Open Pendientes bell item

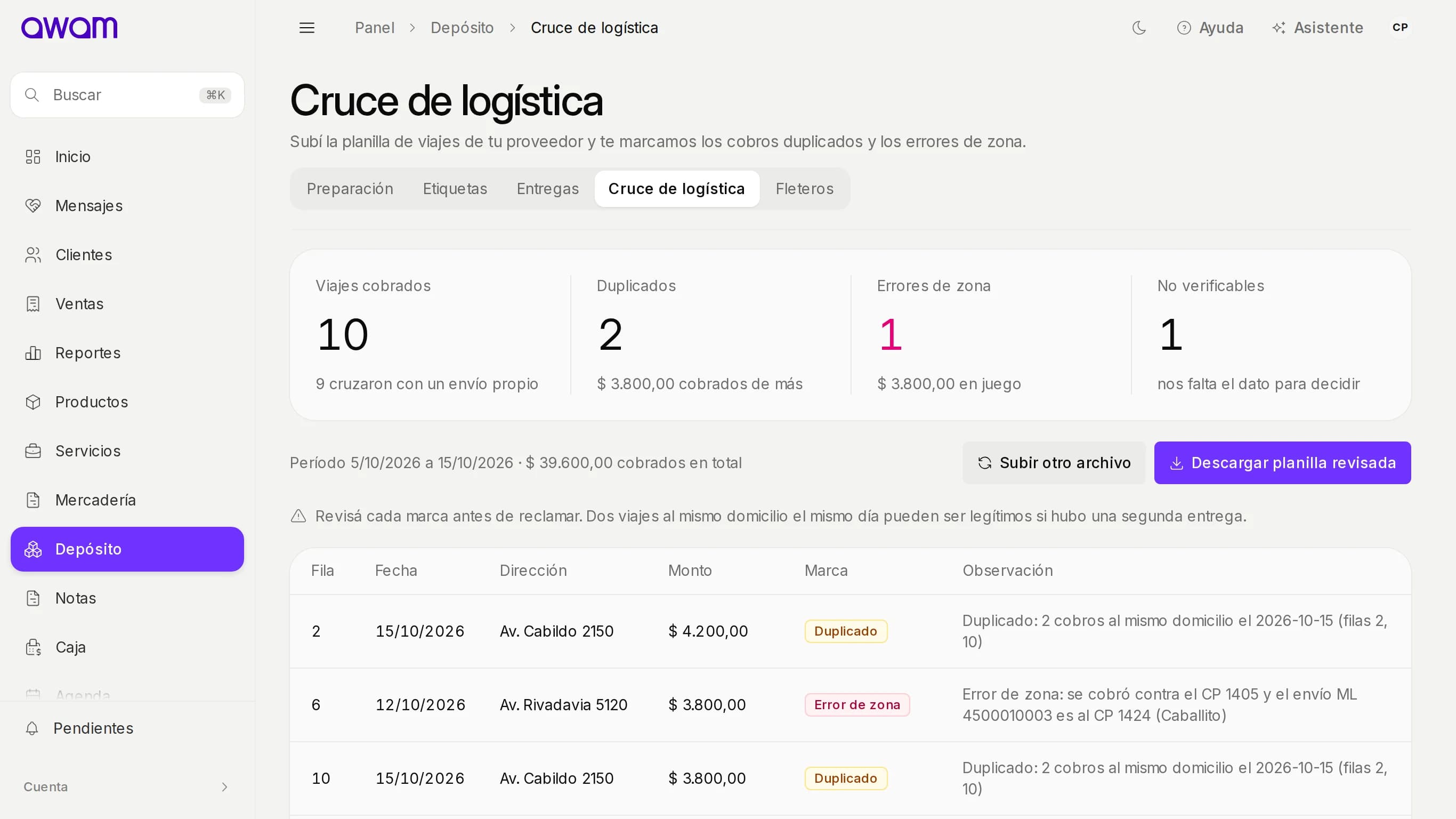(127, 728)
